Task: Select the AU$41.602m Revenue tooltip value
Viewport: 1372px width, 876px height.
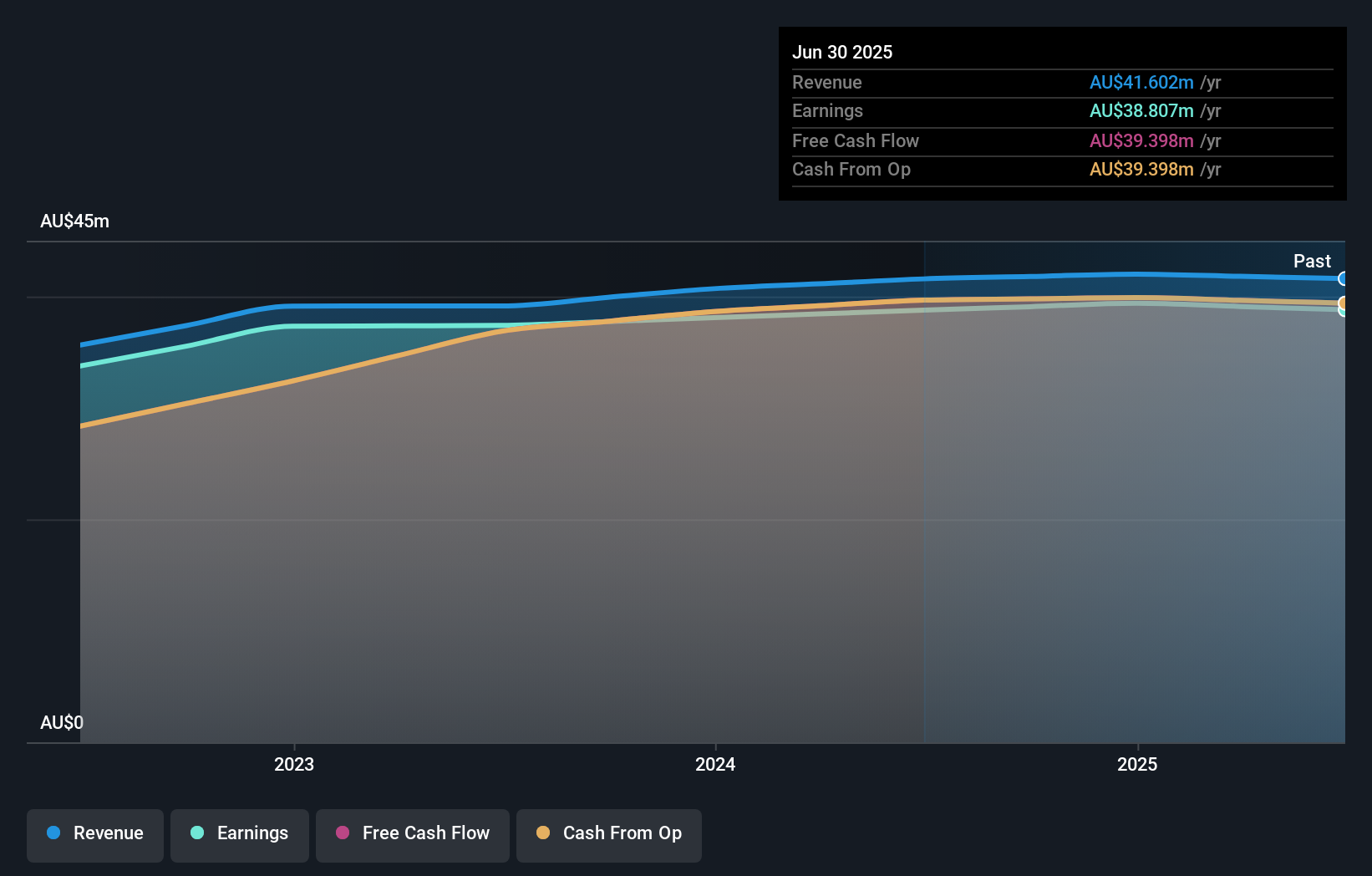Action: coord(1141,82)
